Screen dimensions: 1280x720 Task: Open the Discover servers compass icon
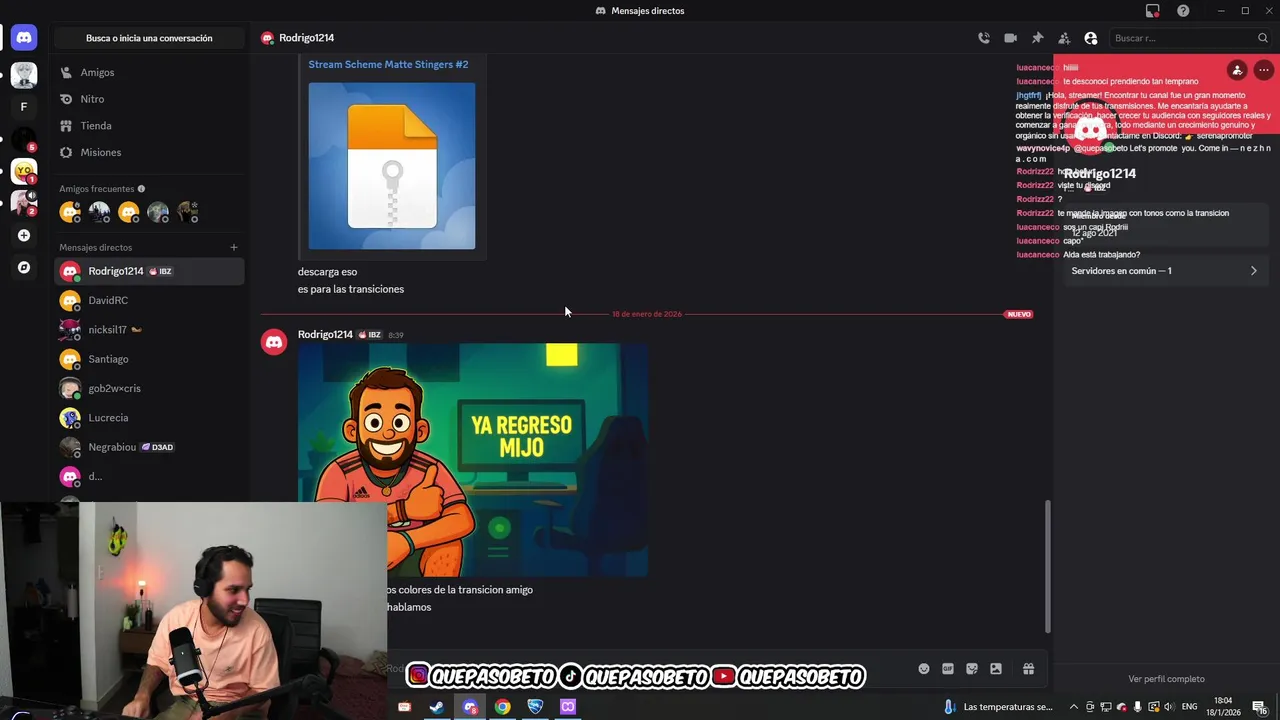pos(24,268)
